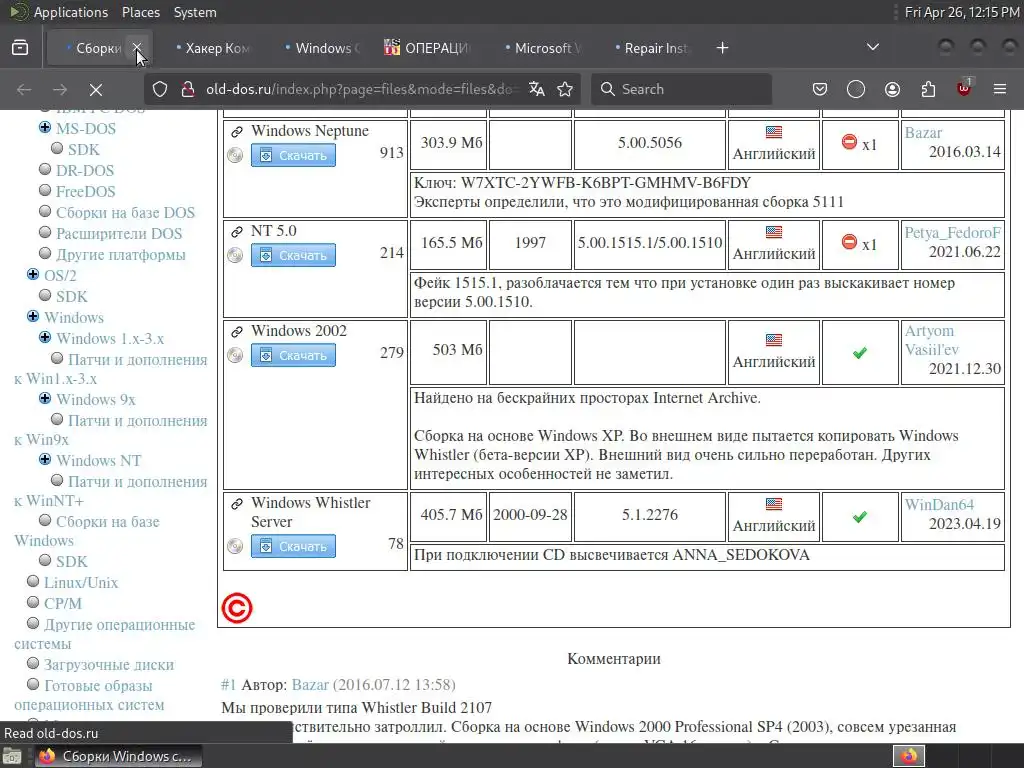Click the Сборки Windows taskbar window button
Viewport: 1024px width, 768px height.
click(x=118, y=756)
